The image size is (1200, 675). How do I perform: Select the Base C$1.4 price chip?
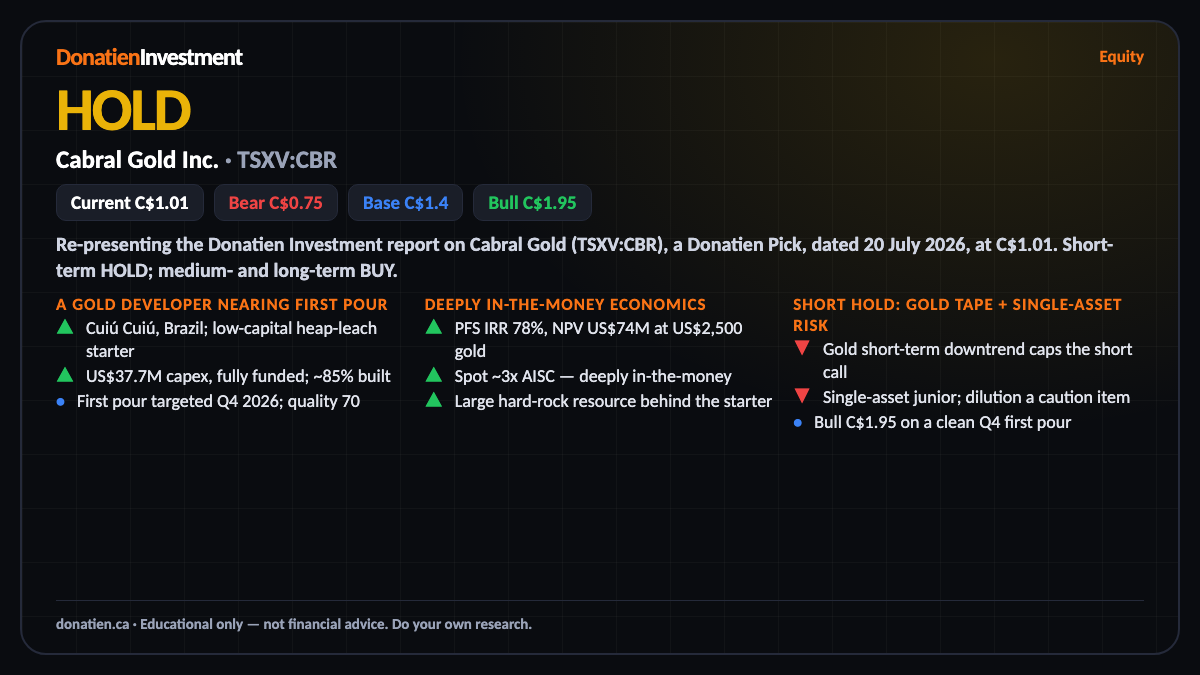click(x=405, y=202)
